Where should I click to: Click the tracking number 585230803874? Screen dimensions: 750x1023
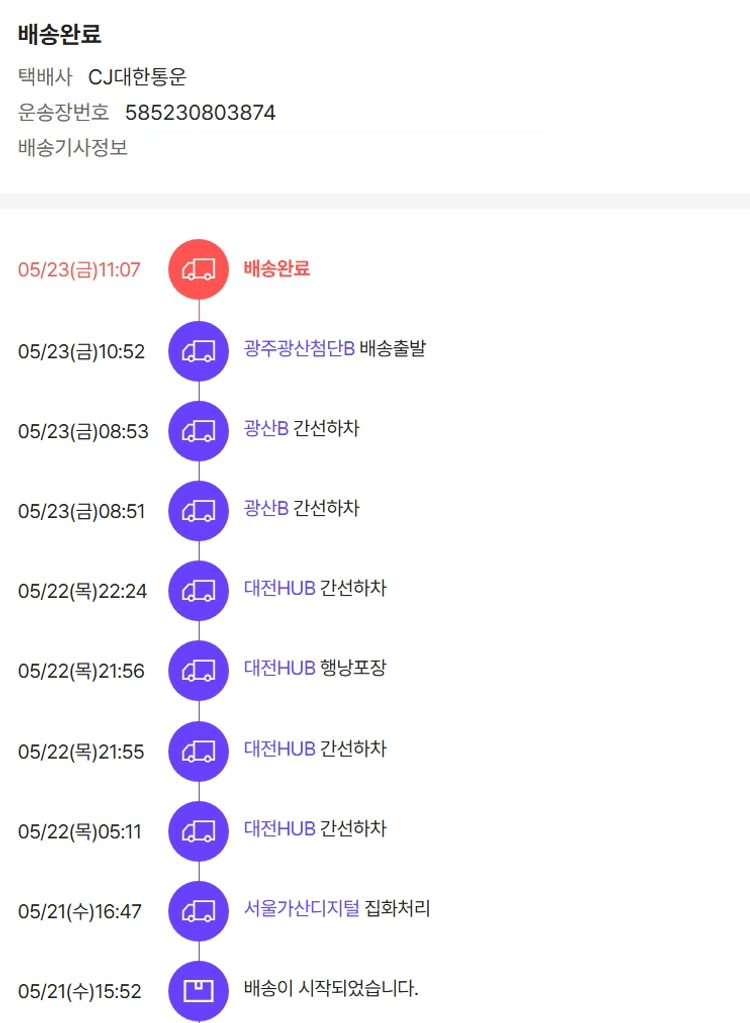[x=200, y=113]
